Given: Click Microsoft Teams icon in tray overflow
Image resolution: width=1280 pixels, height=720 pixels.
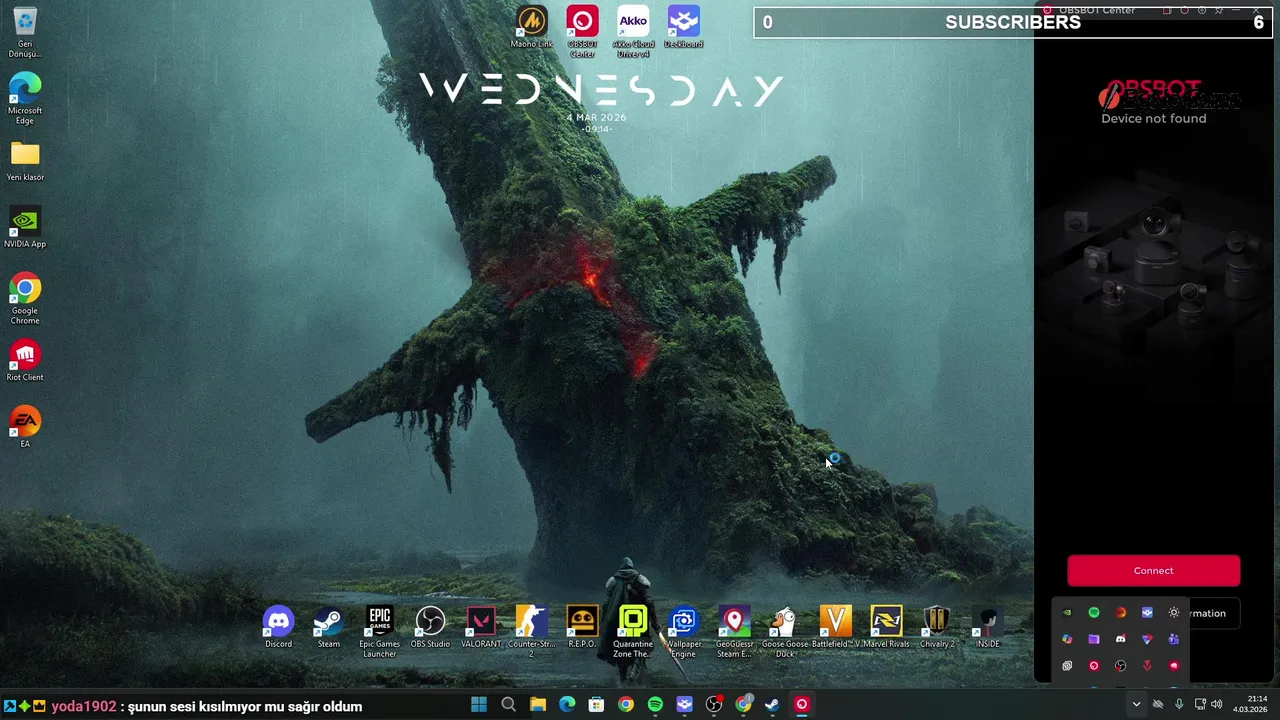Looking at the screenshot, I should pyautogui.click(x=1174, y=639).
